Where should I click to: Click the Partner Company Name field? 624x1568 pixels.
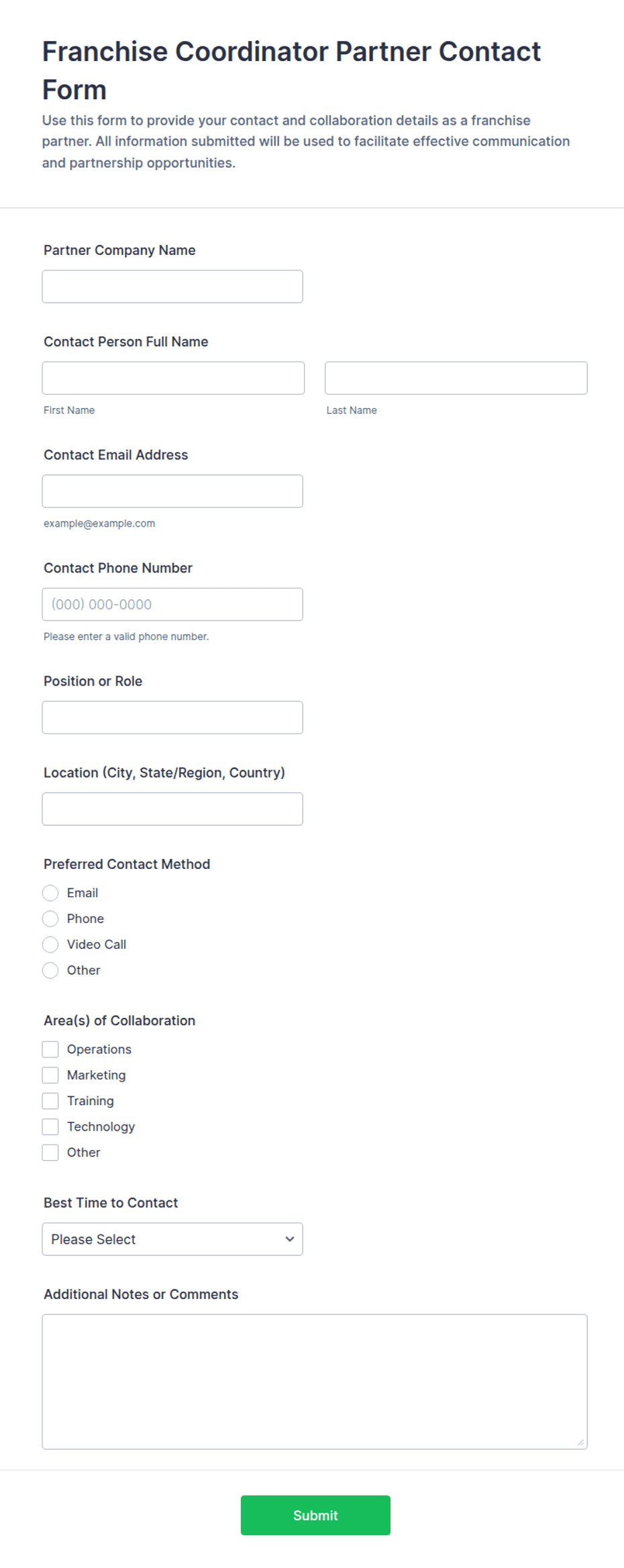172,286
